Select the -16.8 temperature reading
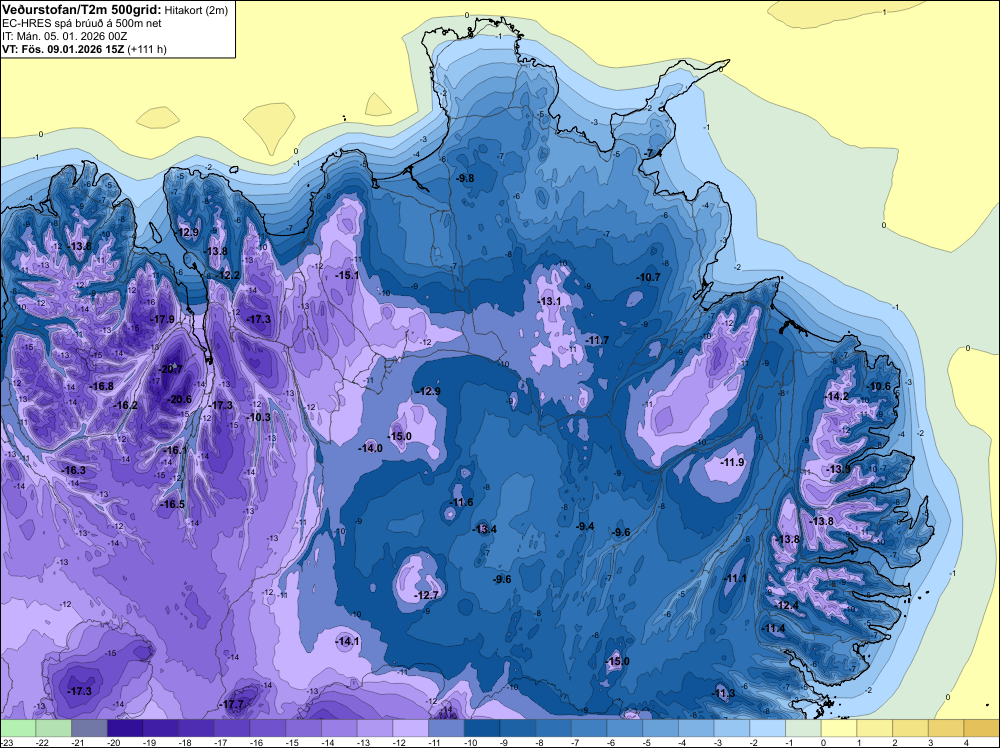The width and height of the screenshot is (1000, 748). point(101,386)
